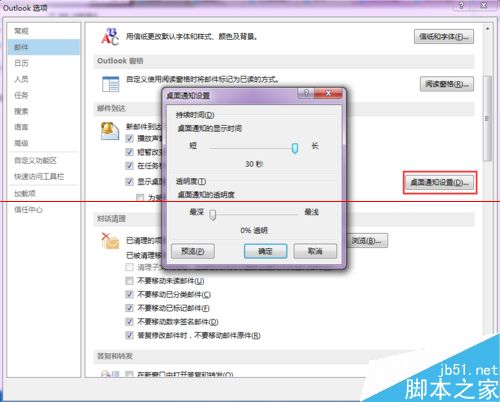This screenshot has width=500, height=402.
Task: Select 邮件 in Outlook options sidebar
Action: pyautogui.click(x=44, y=47)
